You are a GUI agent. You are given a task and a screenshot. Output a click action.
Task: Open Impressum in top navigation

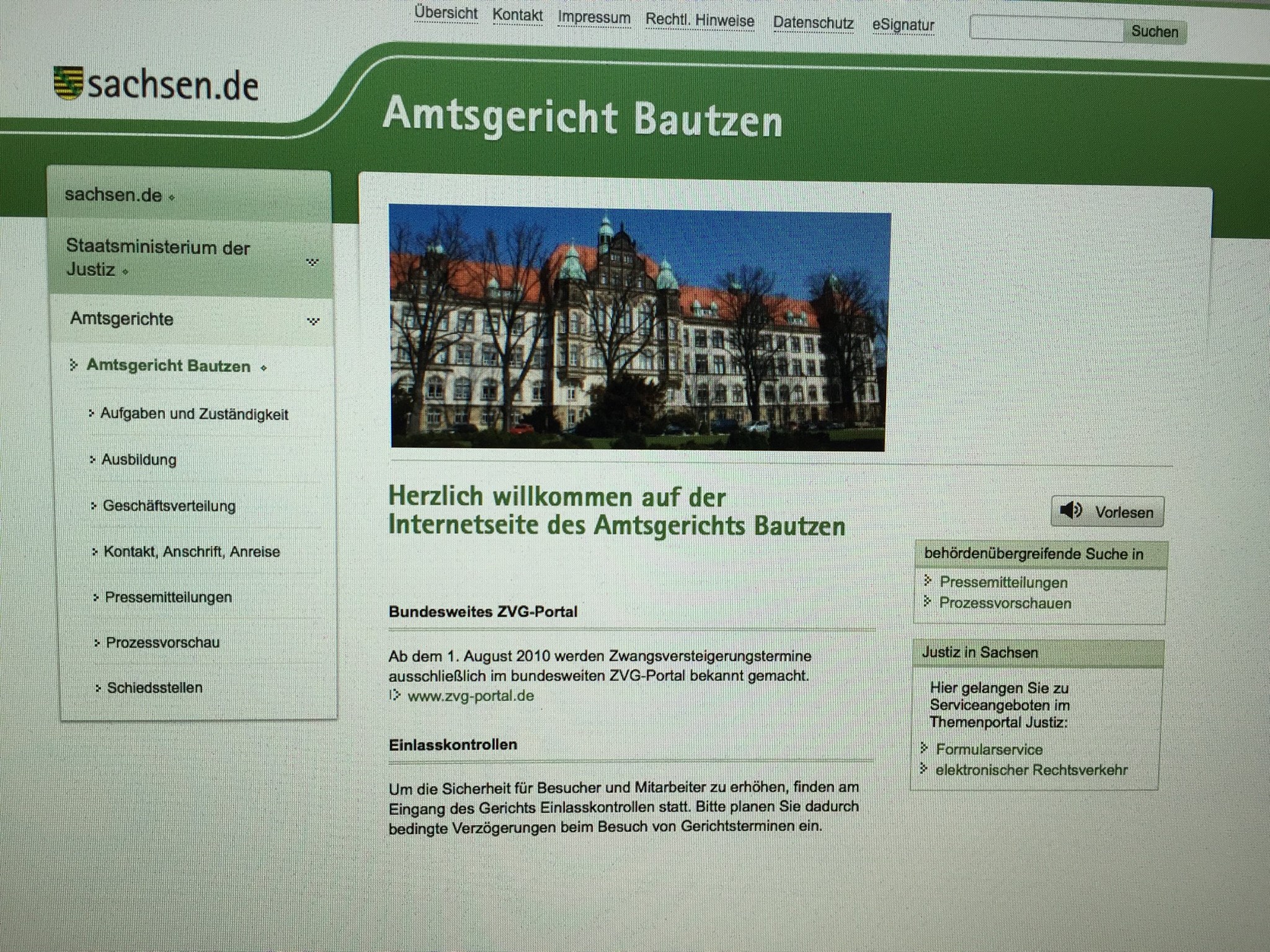pos(593,18)
